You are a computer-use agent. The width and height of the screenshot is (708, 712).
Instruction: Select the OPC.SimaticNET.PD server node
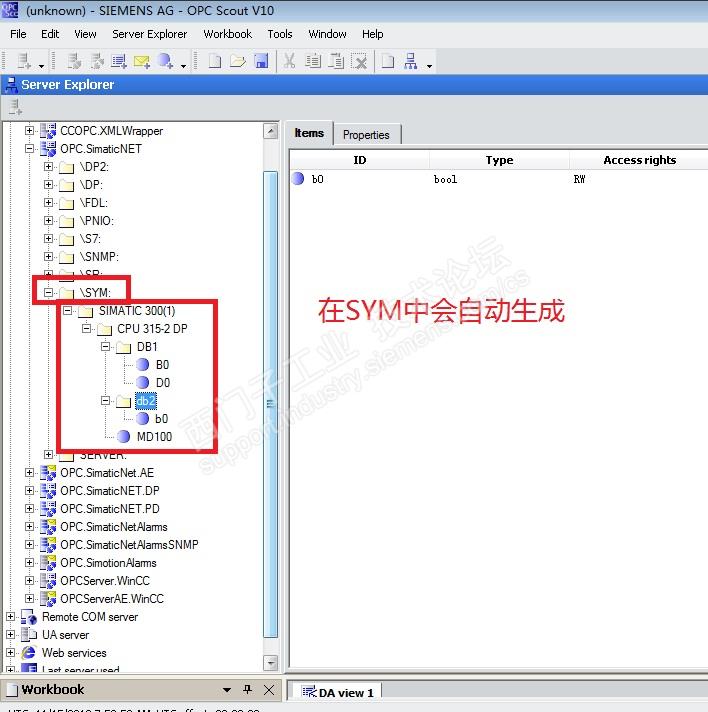coord(110,509)
